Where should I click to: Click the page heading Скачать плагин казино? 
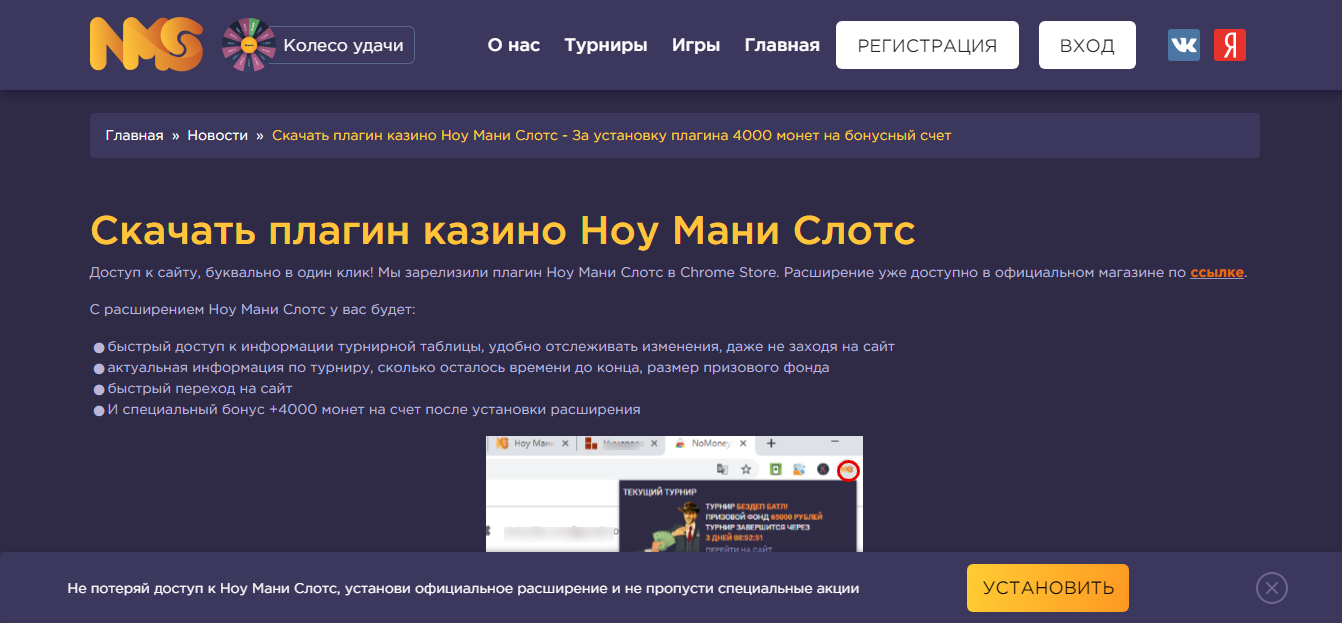503,231
